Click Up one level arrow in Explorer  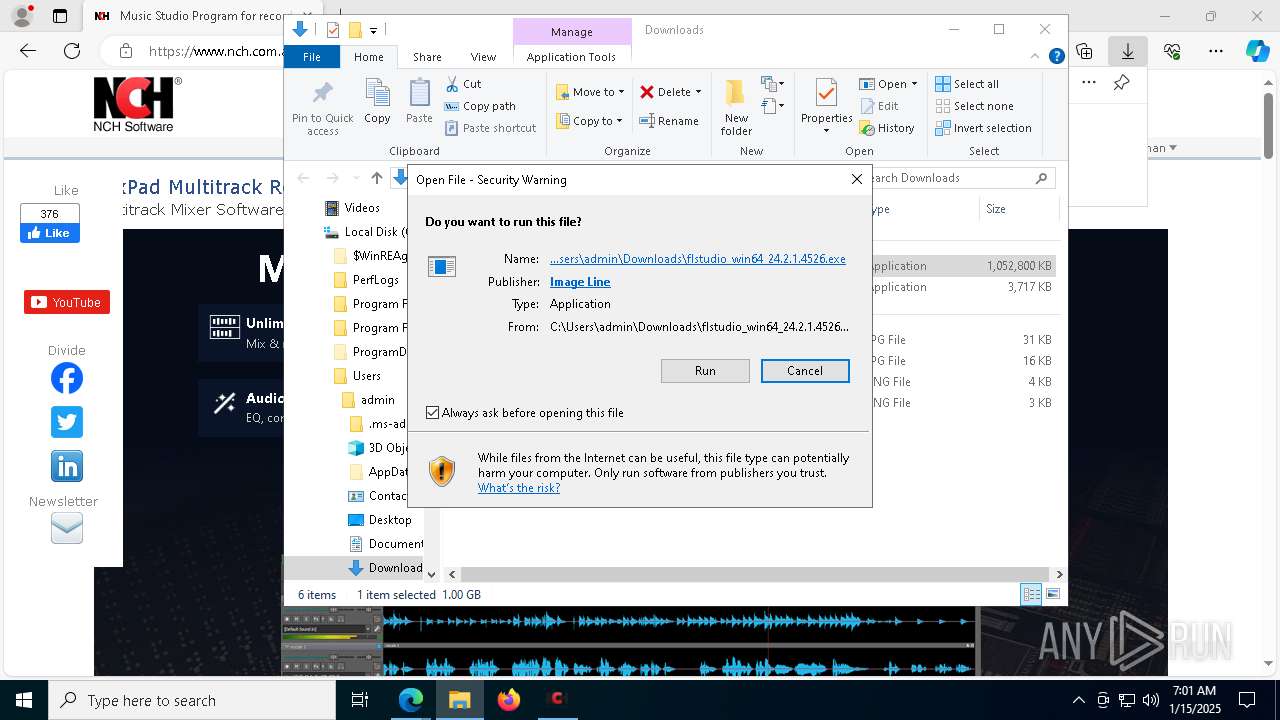(x=376, y=178)
